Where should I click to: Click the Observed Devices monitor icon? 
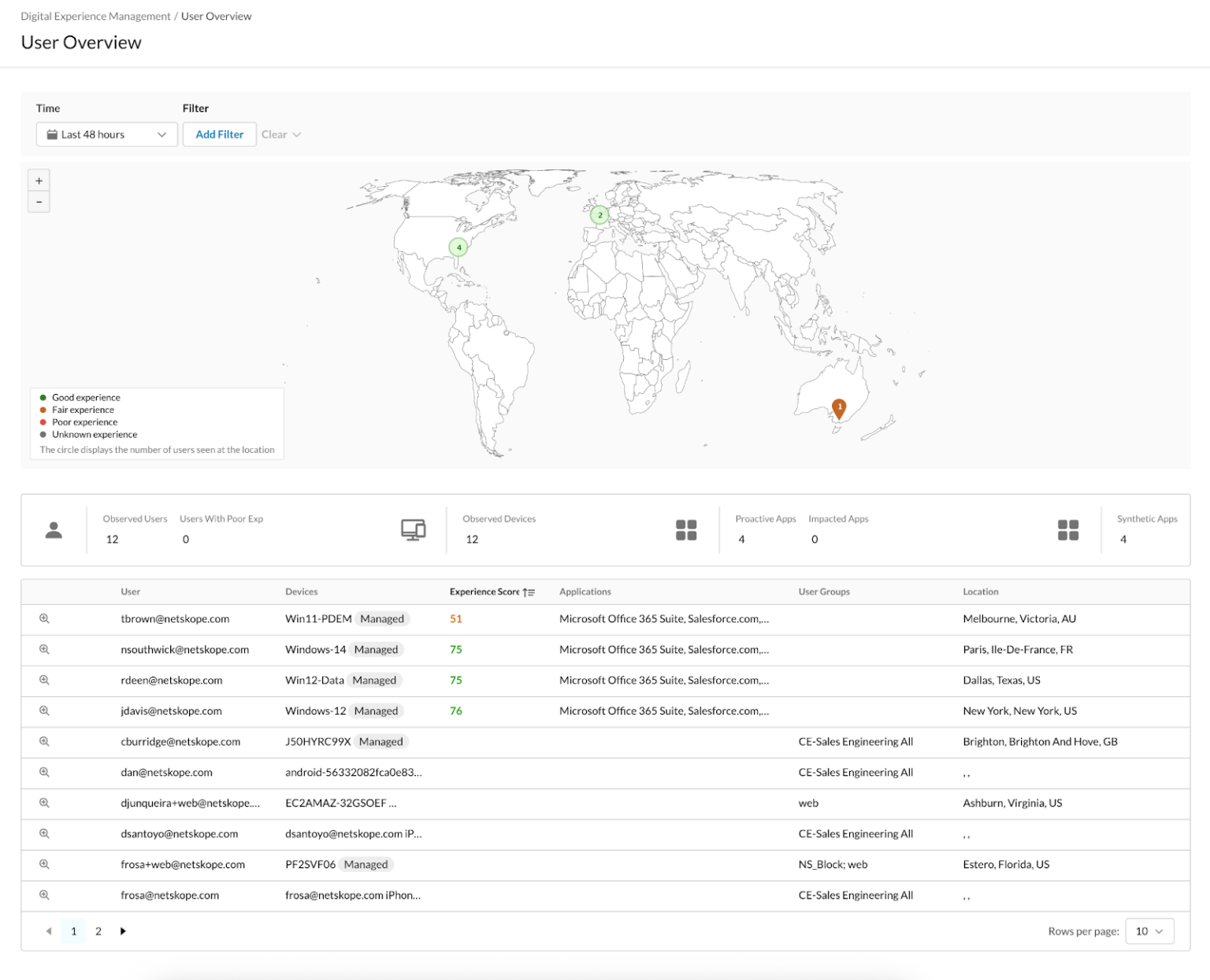pyautogui.click(x=414, y=529)
